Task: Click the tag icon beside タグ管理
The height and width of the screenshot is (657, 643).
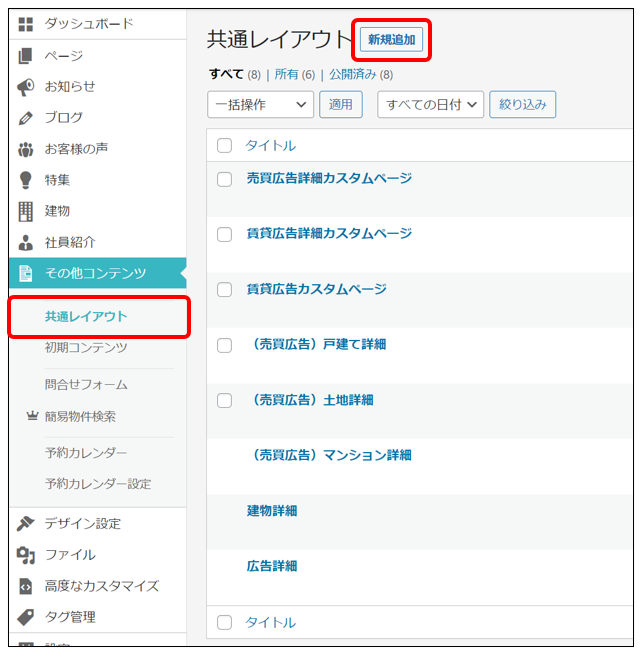Action: 26,617
